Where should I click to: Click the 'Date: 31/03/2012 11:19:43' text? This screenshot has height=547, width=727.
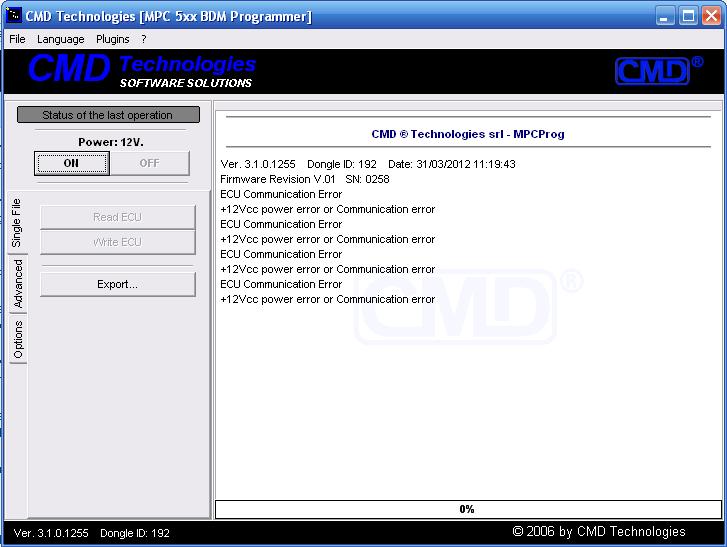(x=452, y=164)
